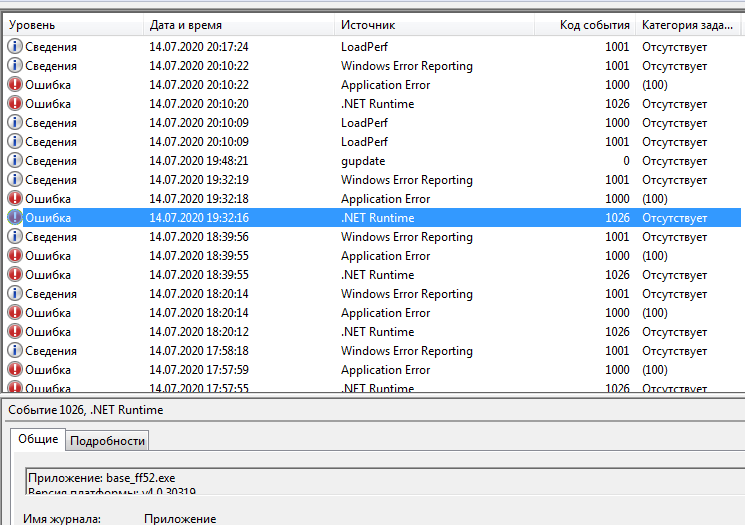Click info icon of Windows Error Reporting 20:10:22 row
745x525 pixels.
pos(15,65)
